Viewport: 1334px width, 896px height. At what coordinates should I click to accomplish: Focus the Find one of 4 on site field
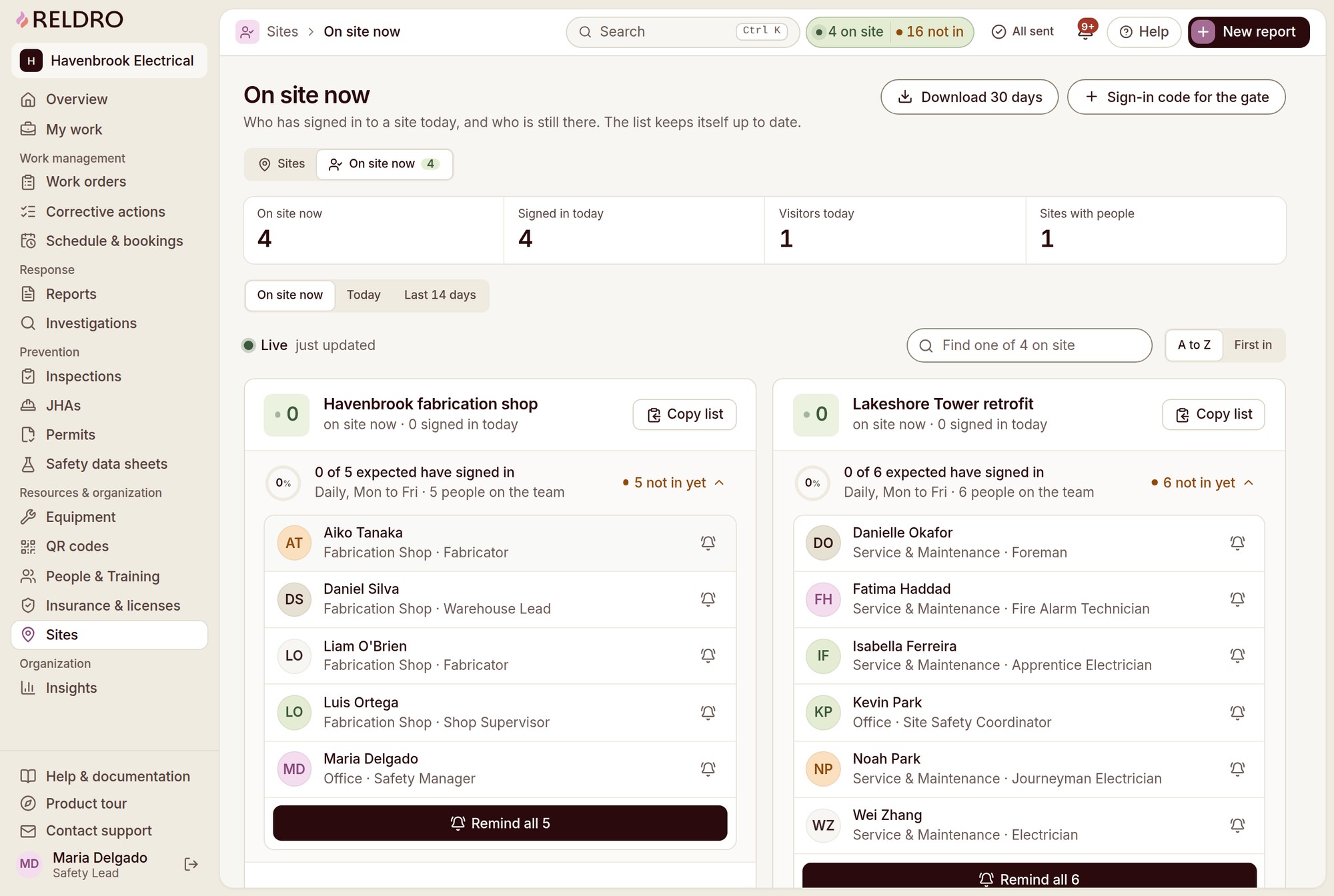1029,345
